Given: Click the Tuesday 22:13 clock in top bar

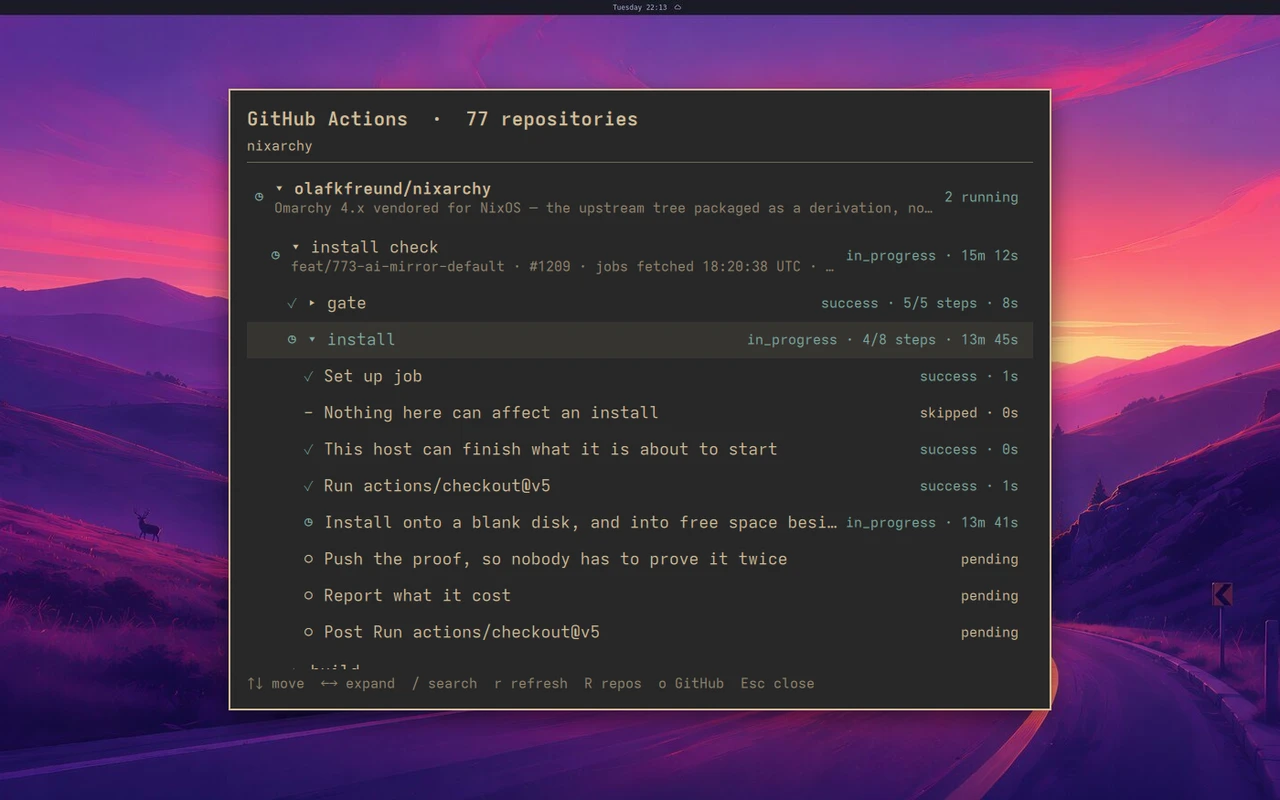Looking at the screenshot, I should pos(640,7).
